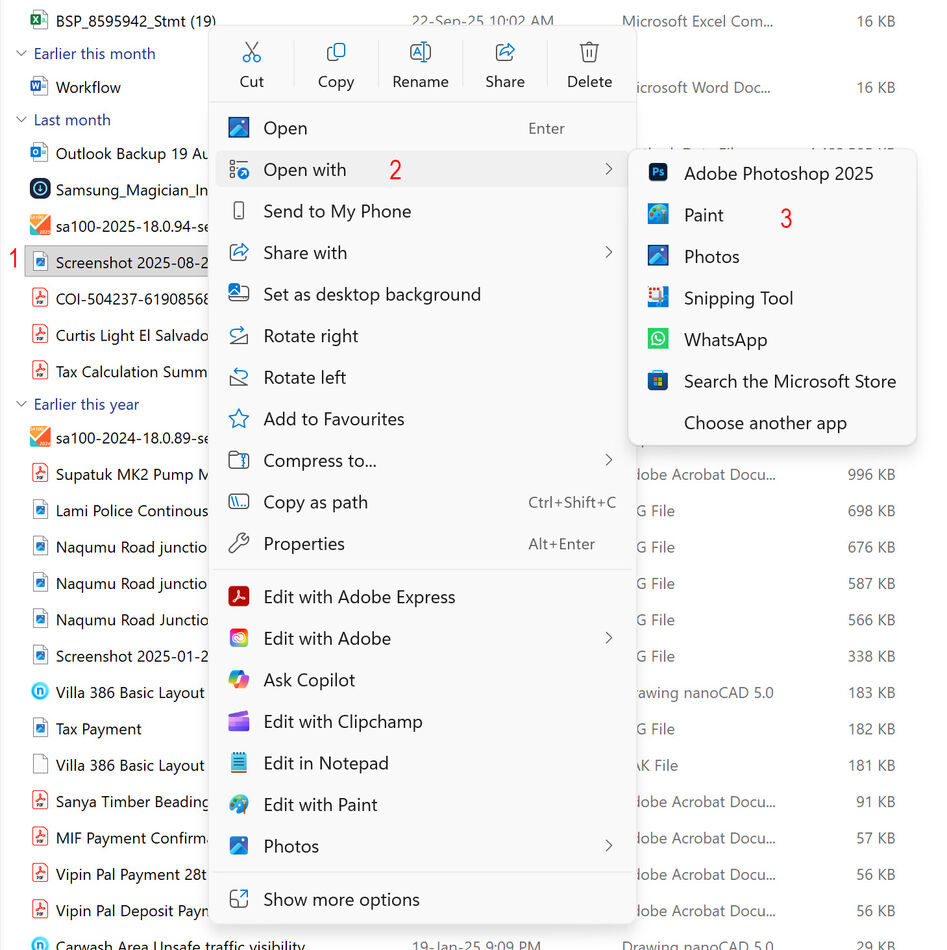Click the Add to Favourites star icon

tap(239, 419)
